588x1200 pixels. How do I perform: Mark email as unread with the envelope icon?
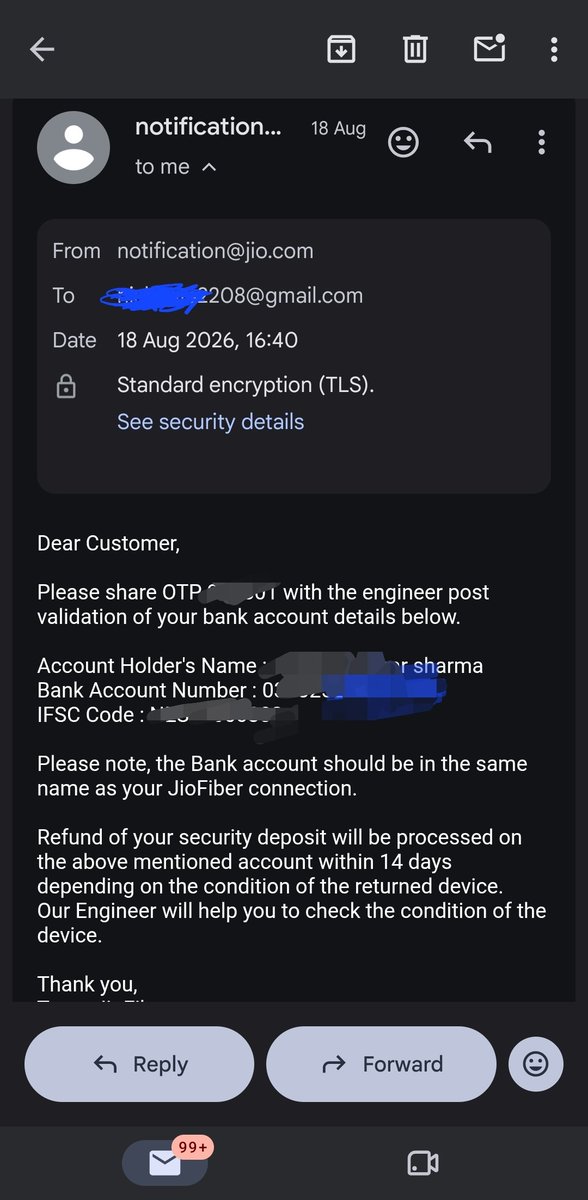coord(489,48)
